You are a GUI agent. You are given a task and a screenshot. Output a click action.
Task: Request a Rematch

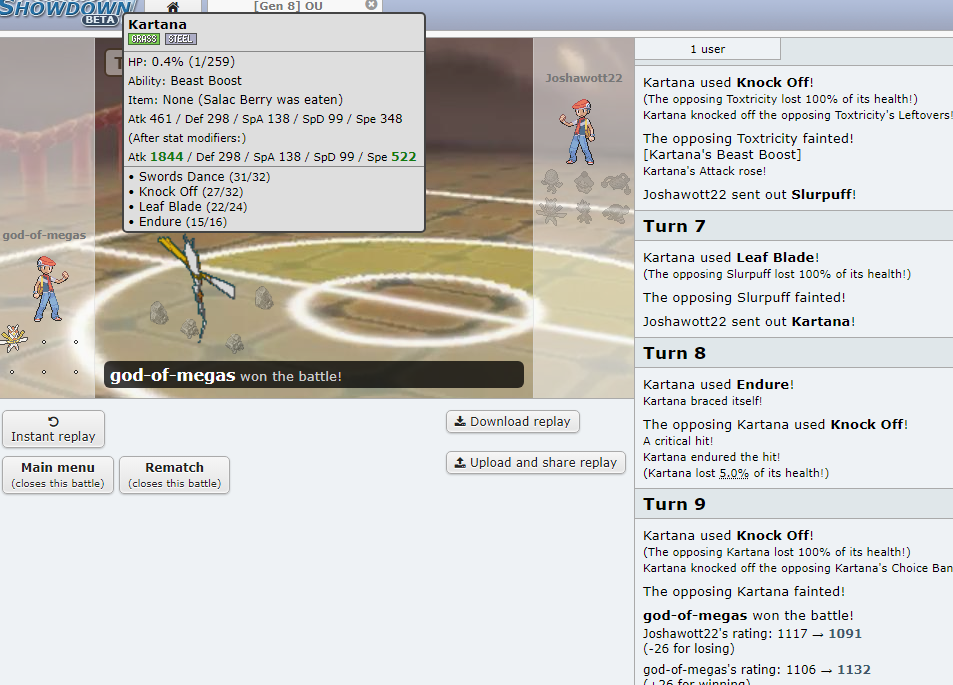(174, 475)
